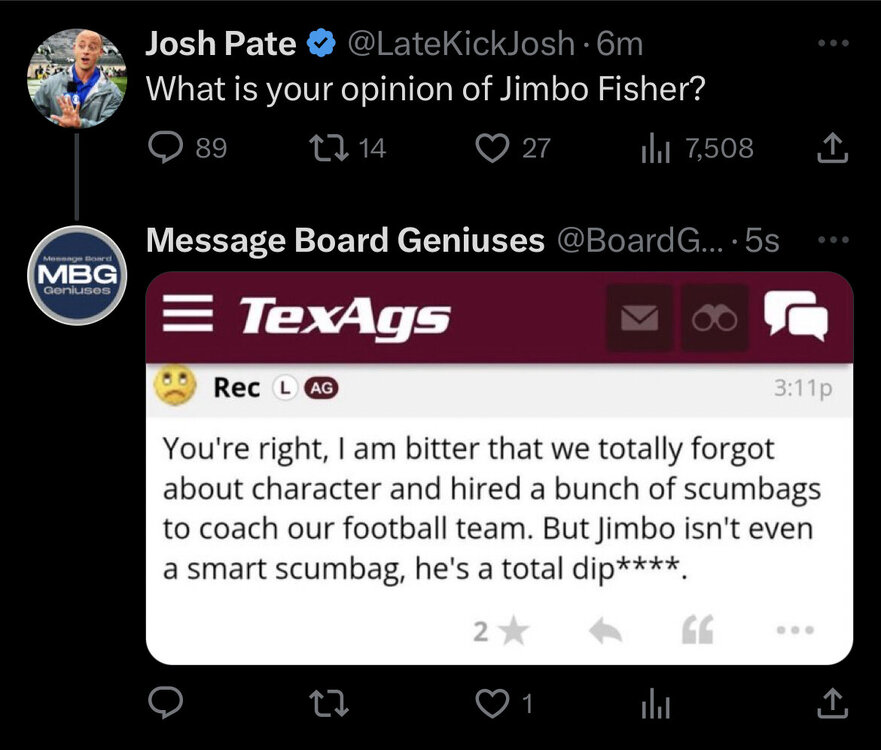Image resolution: width=881 pixels, height=750 pixels.
Task: Star the Rec forum post
Action: coord(514,630)
